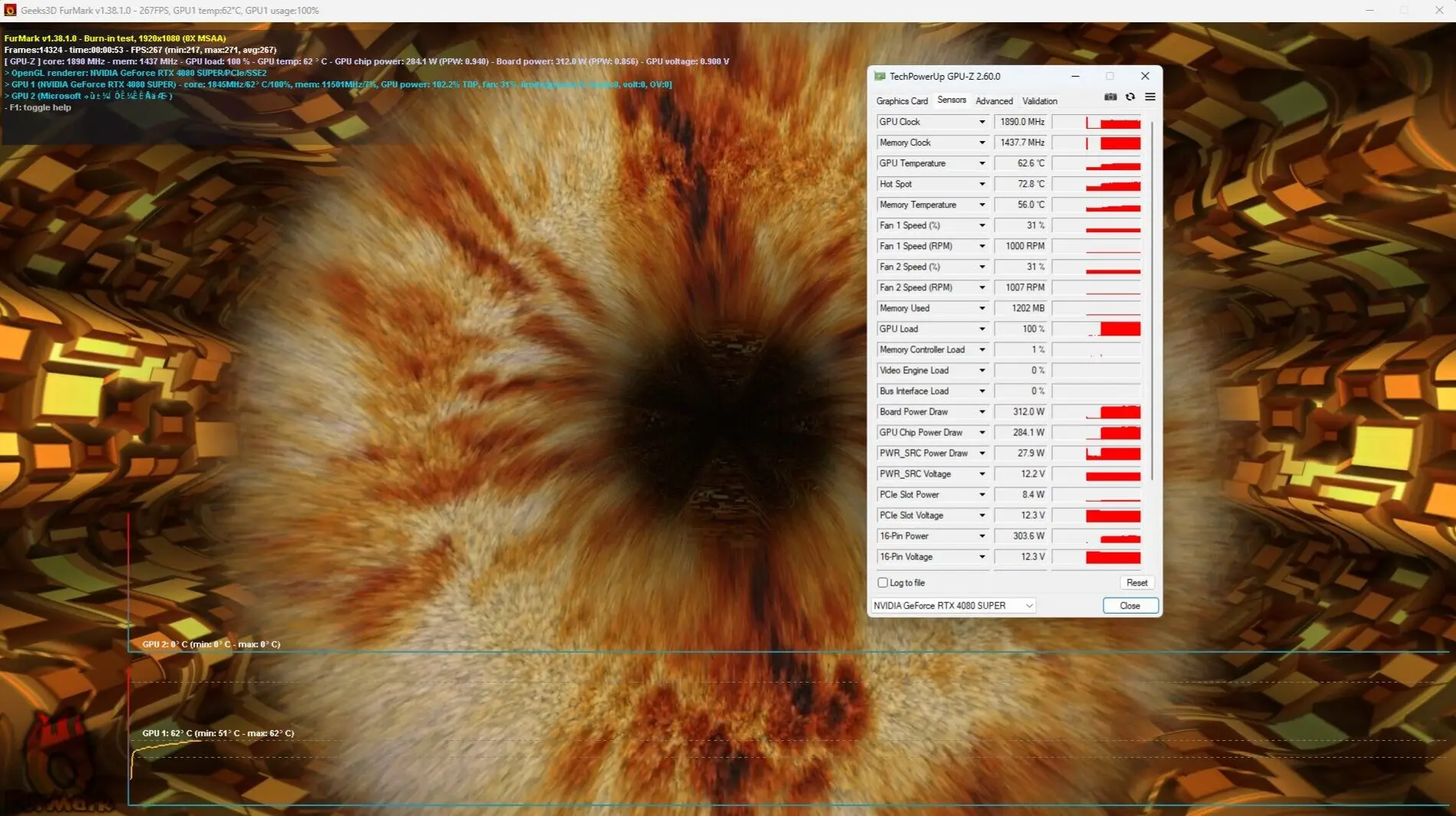Open the GPU-Z hamburger menu icon
This screenshot has width=1456, height=816.
pos(1150,97)
